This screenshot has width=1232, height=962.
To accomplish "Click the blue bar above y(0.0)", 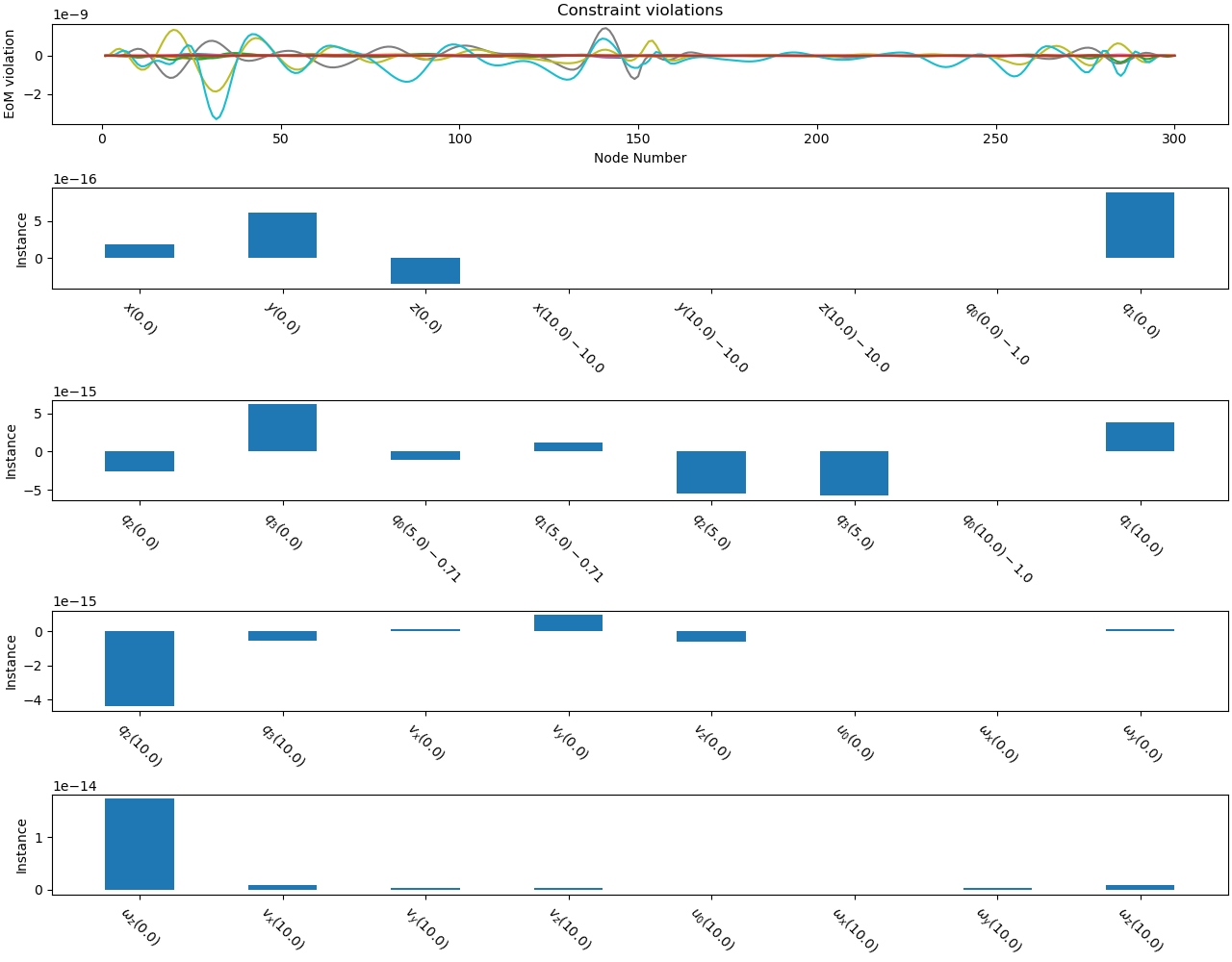I will (282, 235).
